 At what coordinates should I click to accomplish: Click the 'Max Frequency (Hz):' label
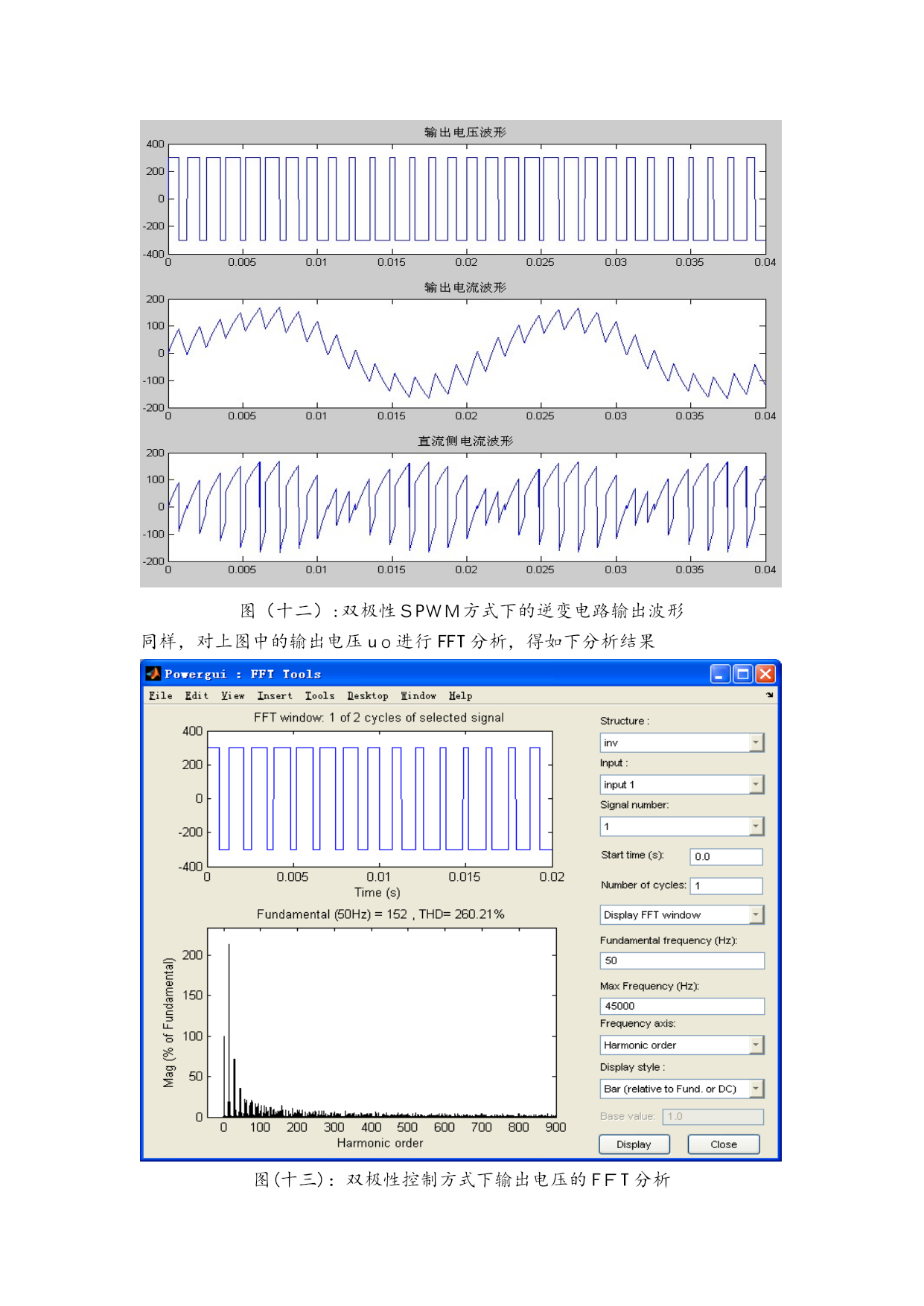pyautogui.click(x=650, y=986)
